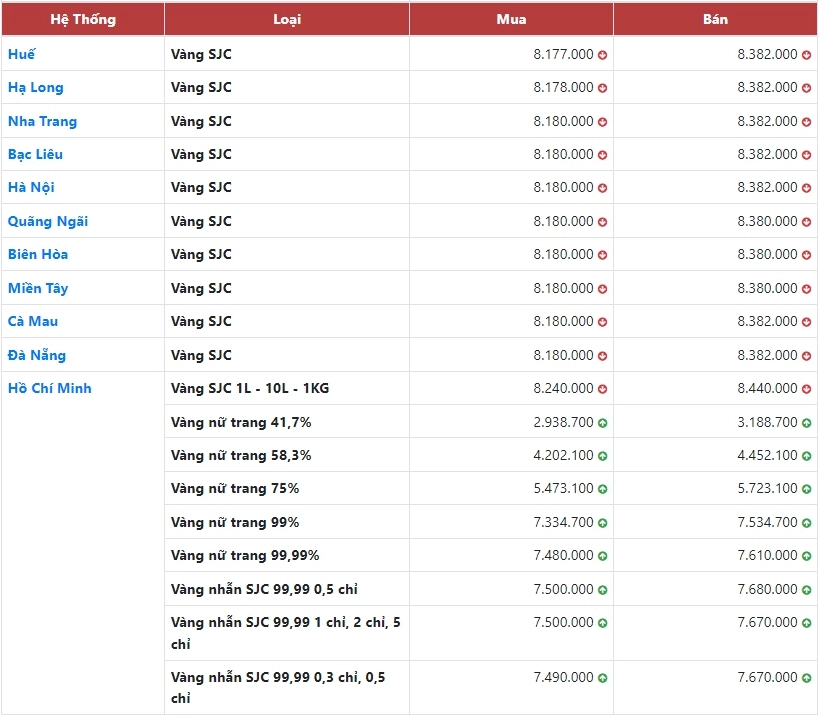Click green up icon beside 7.490.000

click(x=603, y=678)
